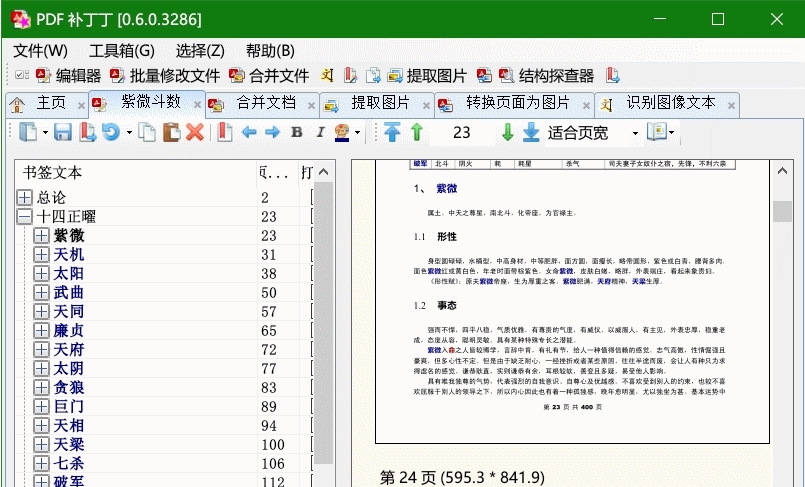Viewport: 805px width, 487px height.
Task: Click the copy bookmark icon
Action: click(147, 132)
